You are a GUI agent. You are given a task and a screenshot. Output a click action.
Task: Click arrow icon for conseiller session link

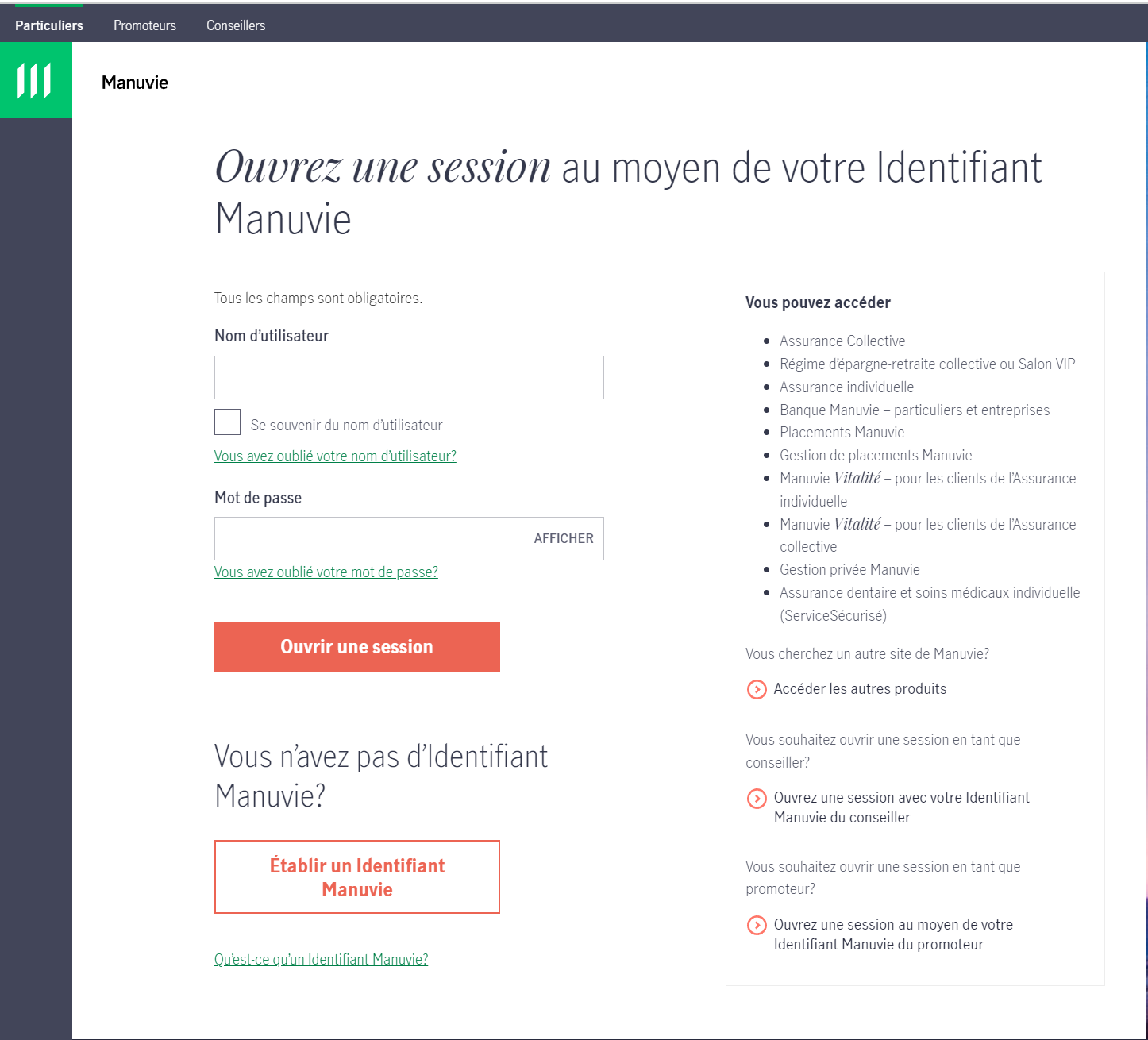pyautogui.click(x=757, y=799)
